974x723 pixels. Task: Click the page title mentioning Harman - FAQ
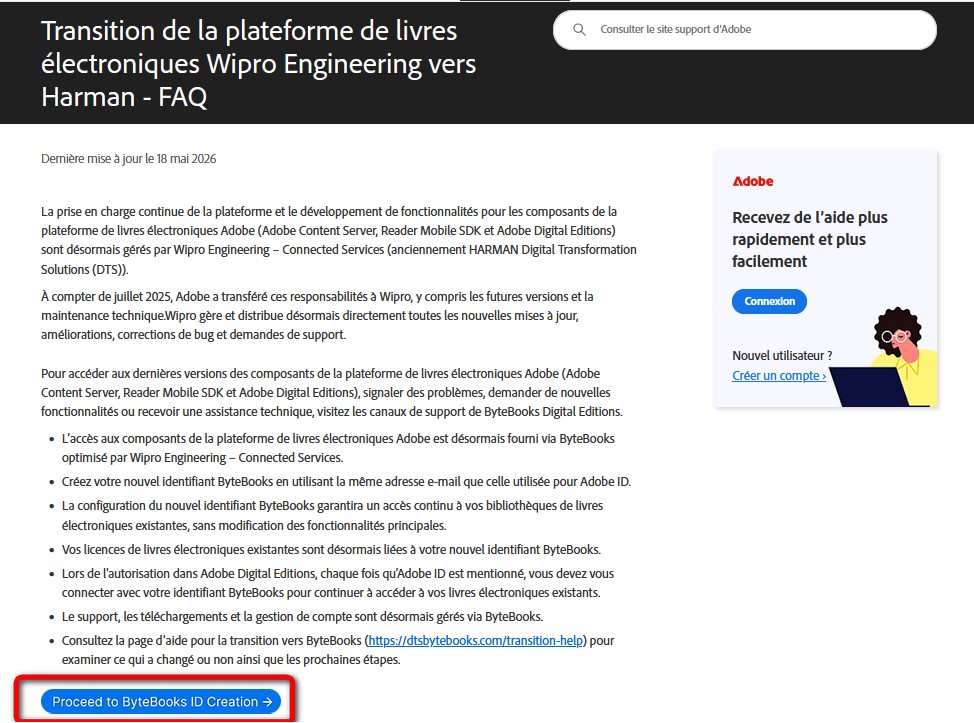(258, 64)
